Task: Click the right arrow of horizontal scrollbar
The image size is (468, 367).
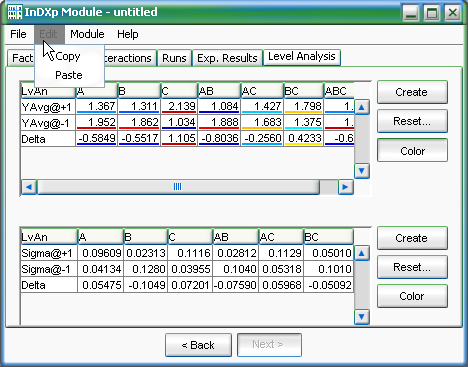Action: point(345,187)
